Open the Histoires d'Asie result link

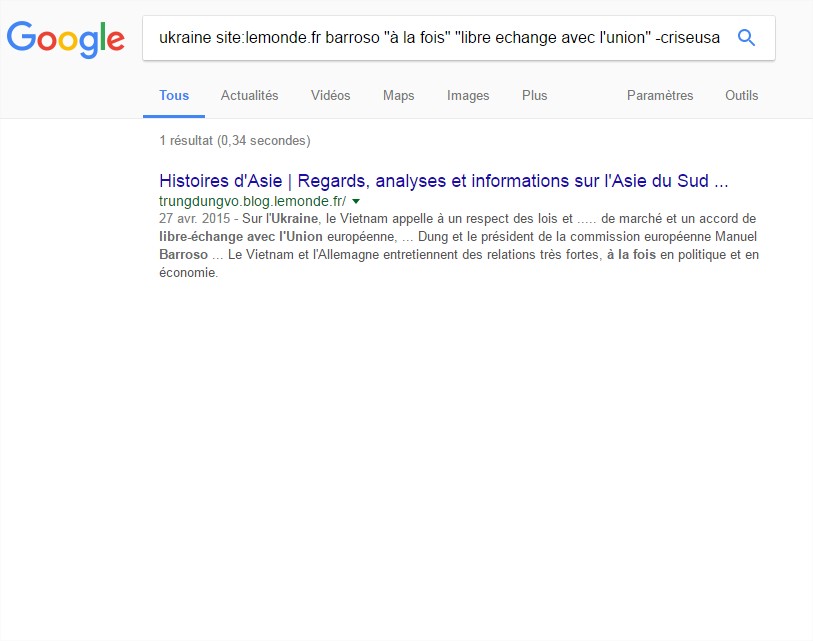444,180
